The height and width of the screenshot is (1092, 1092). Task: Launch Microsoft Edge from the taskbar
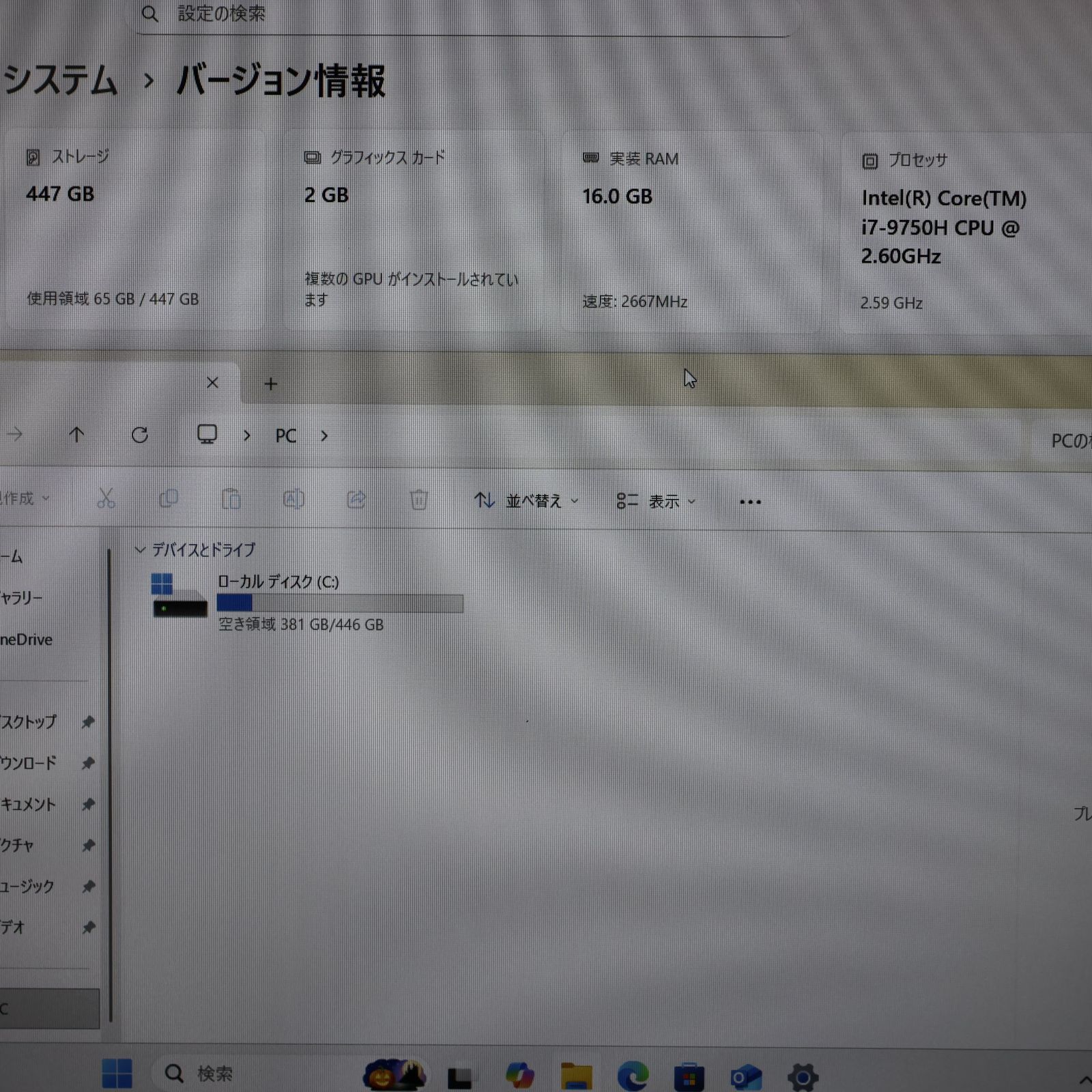tap(634, 1074)
